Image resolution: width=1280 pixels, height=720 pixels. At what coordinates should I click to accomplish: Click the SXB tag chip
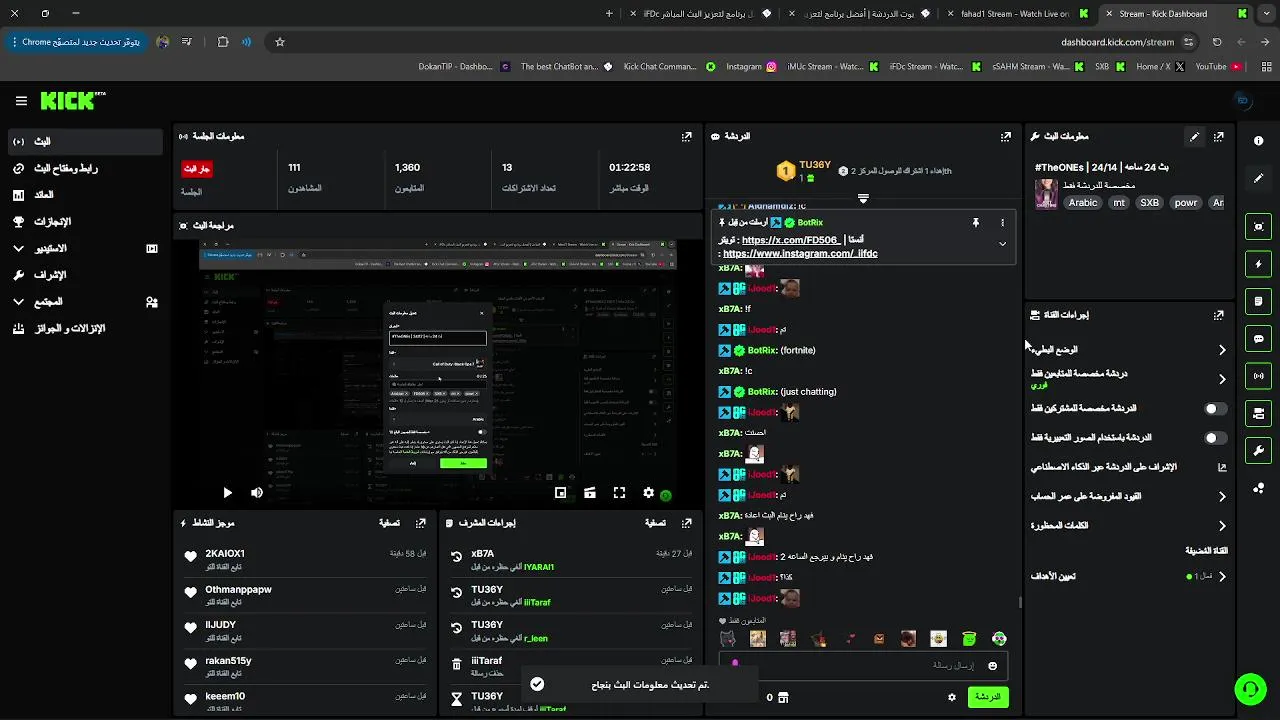[1150, 203]
